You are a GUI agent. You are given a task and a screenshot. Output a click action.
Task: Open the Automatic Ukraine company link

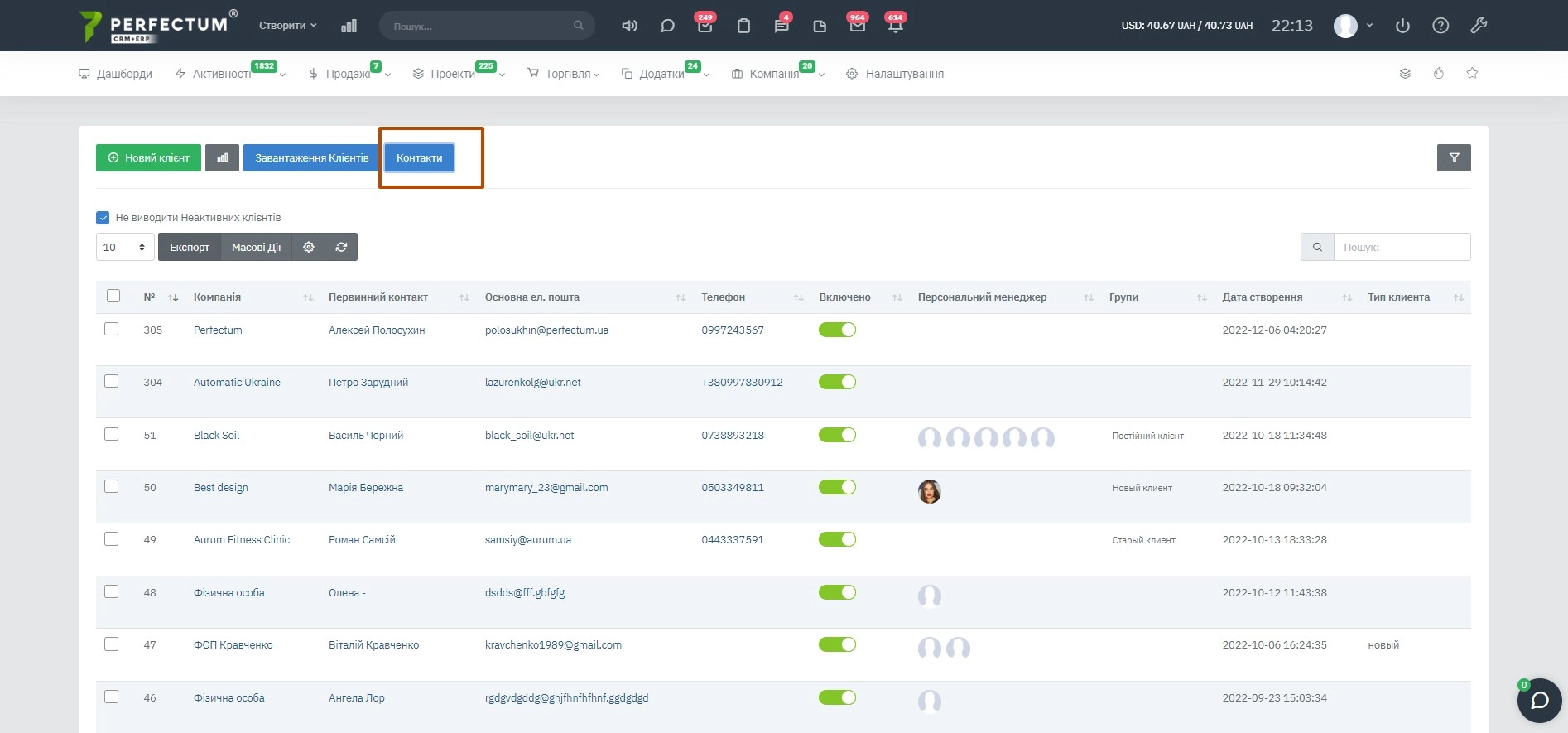click(x=237, y=382)
